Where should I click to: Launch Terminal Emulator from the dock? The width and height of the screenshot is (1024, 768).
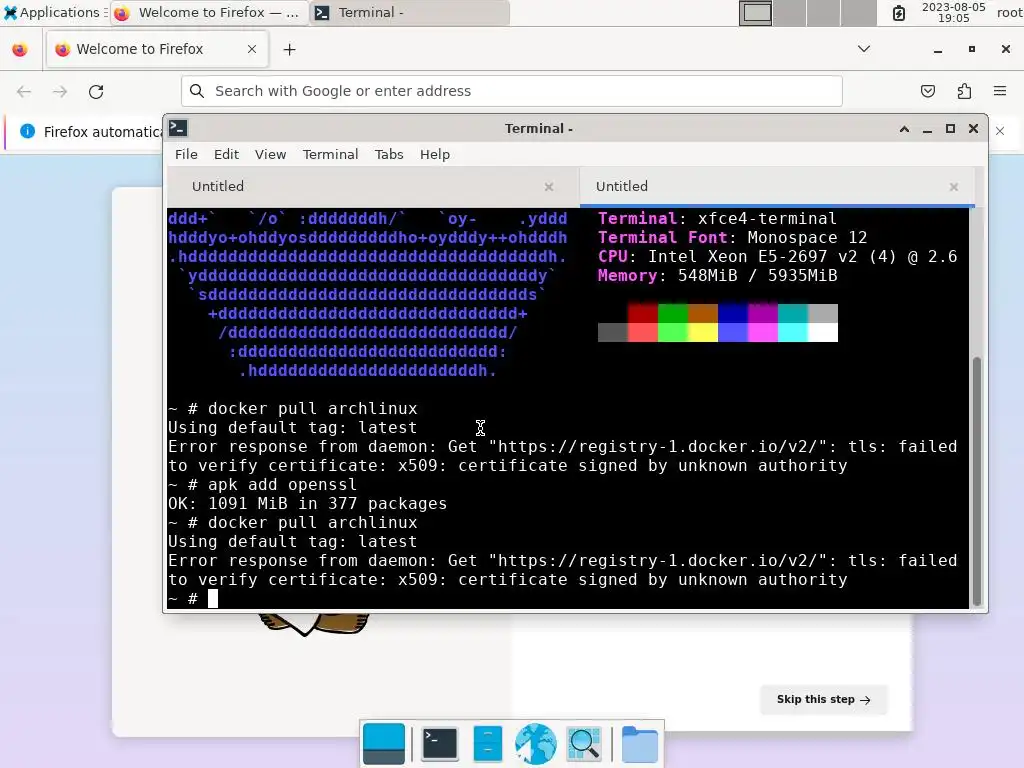pyautogui.click(x=440, y=744)
